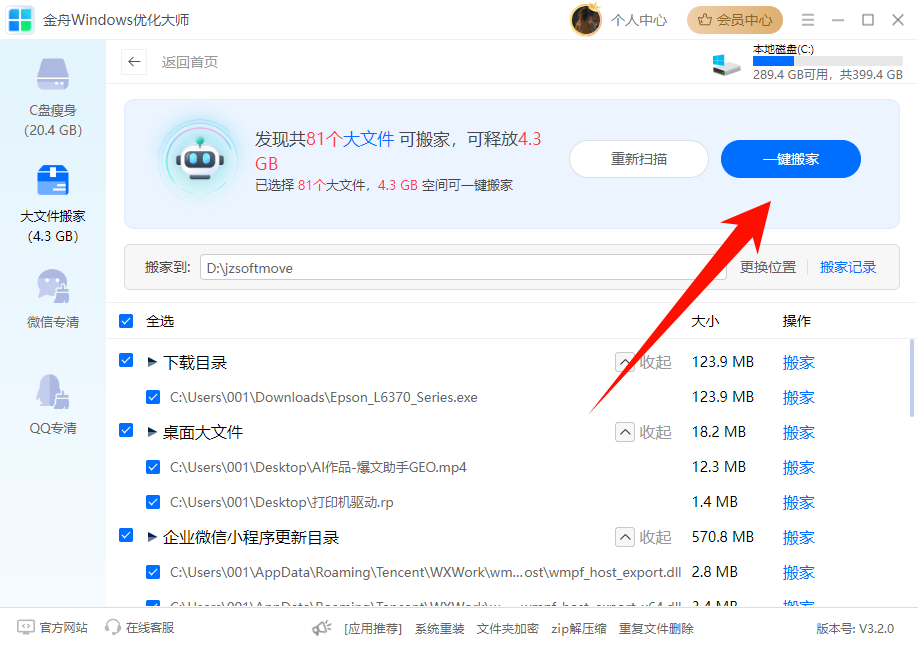Click the 一键搬家 blue button
Screen dimensions: 918x647
point(790,159)
